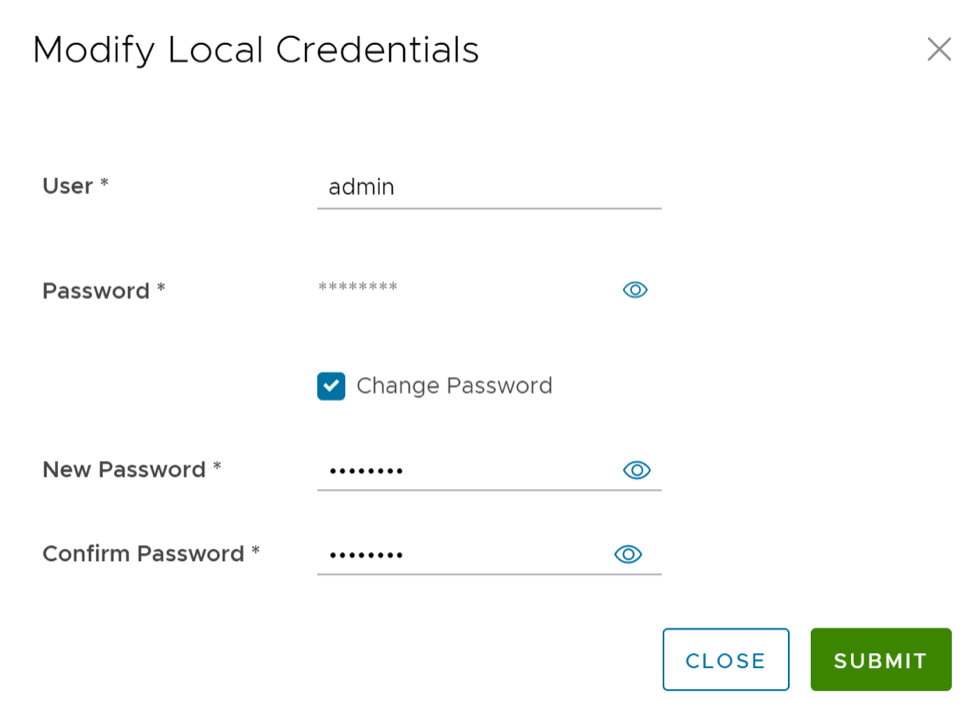Image resolution: width=972 pixels, height=712 pixels.
Task: Click the Change Password checkbox label text
Action: pyautogui.click(x=454, y=386)
